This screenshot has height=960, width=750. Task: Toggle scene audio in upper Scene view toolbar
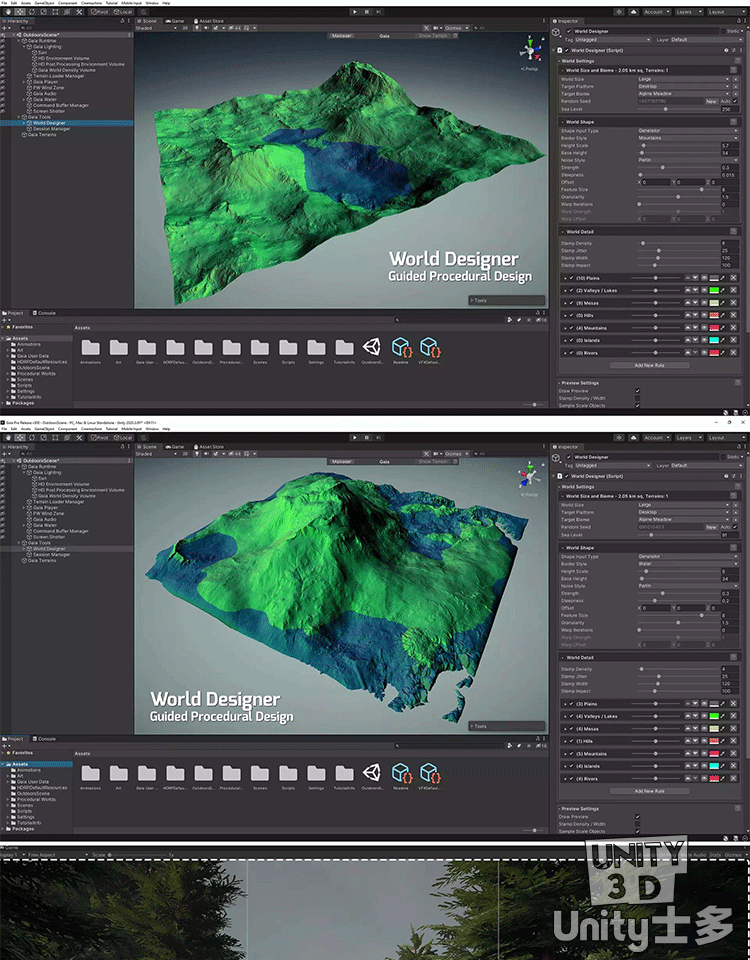(x=206, y=28)
